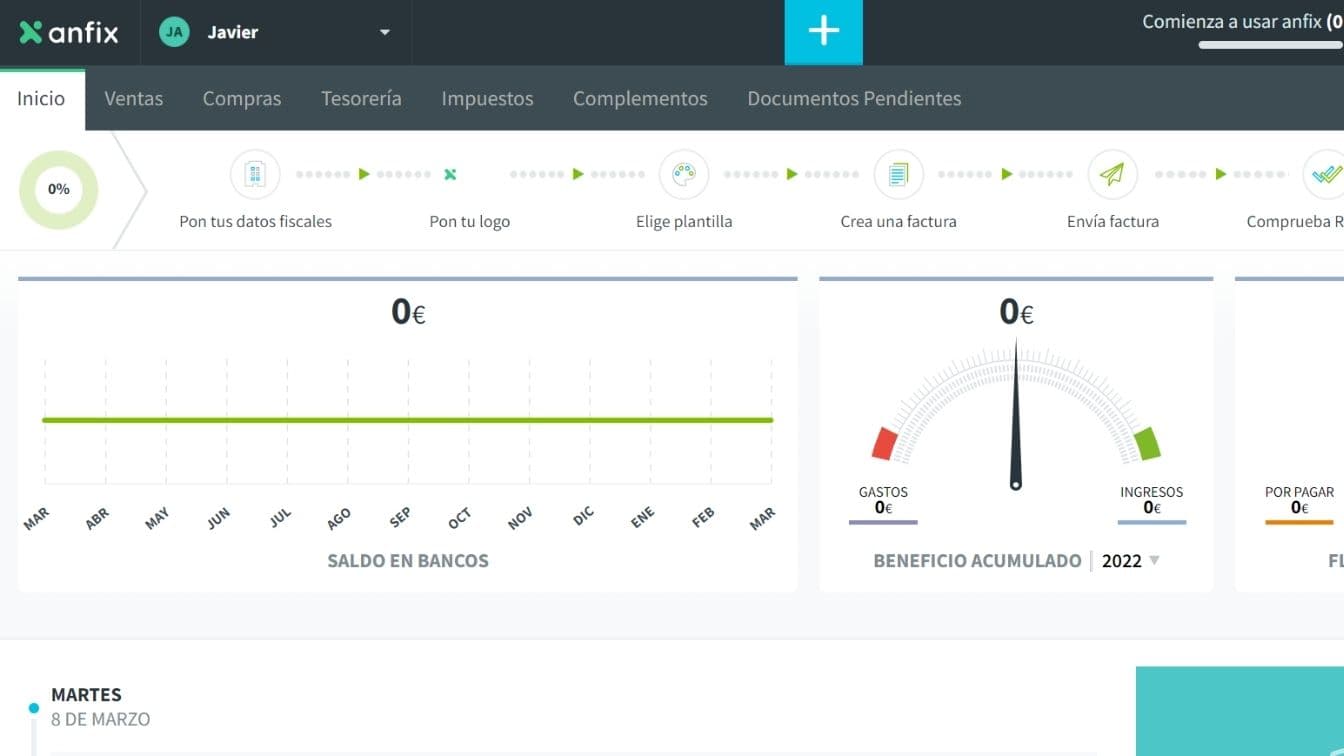Screen dimensions: 1344x756
Task: Open the Ventas tab
Action: (x=133, y=98)
